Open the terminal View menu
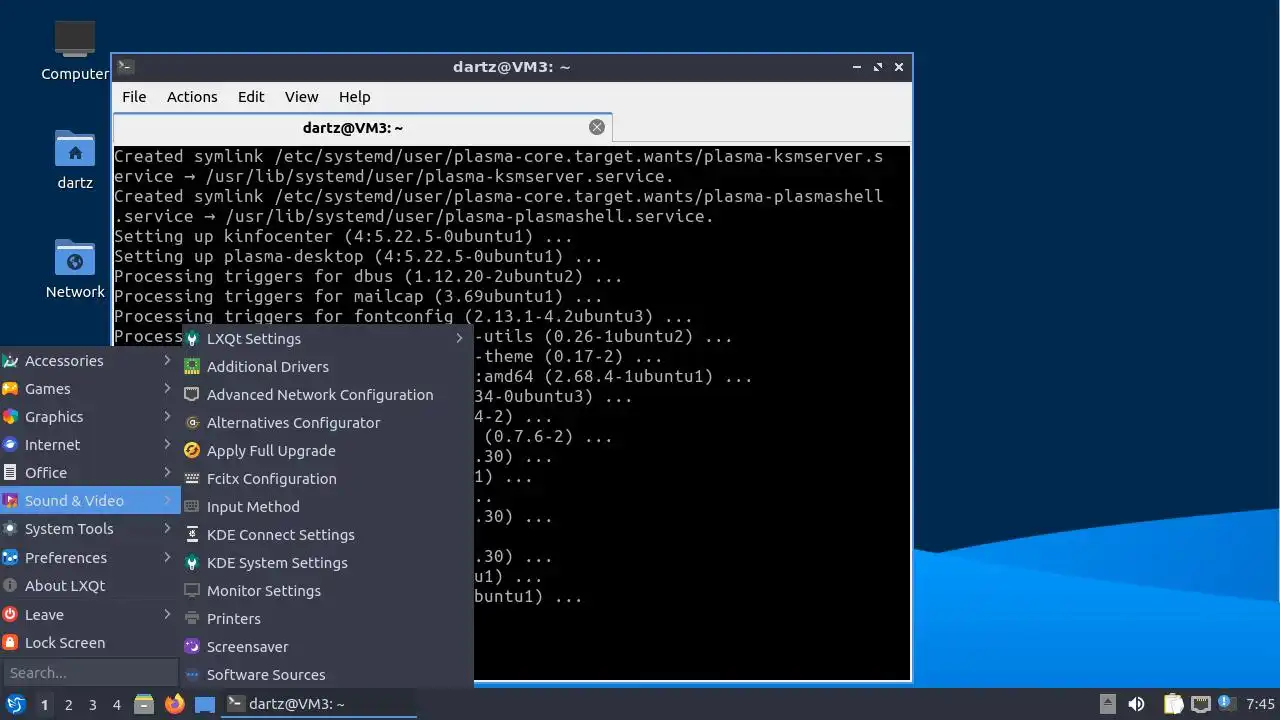Viewport: 1280px width, 720px height. pos(301,97)
